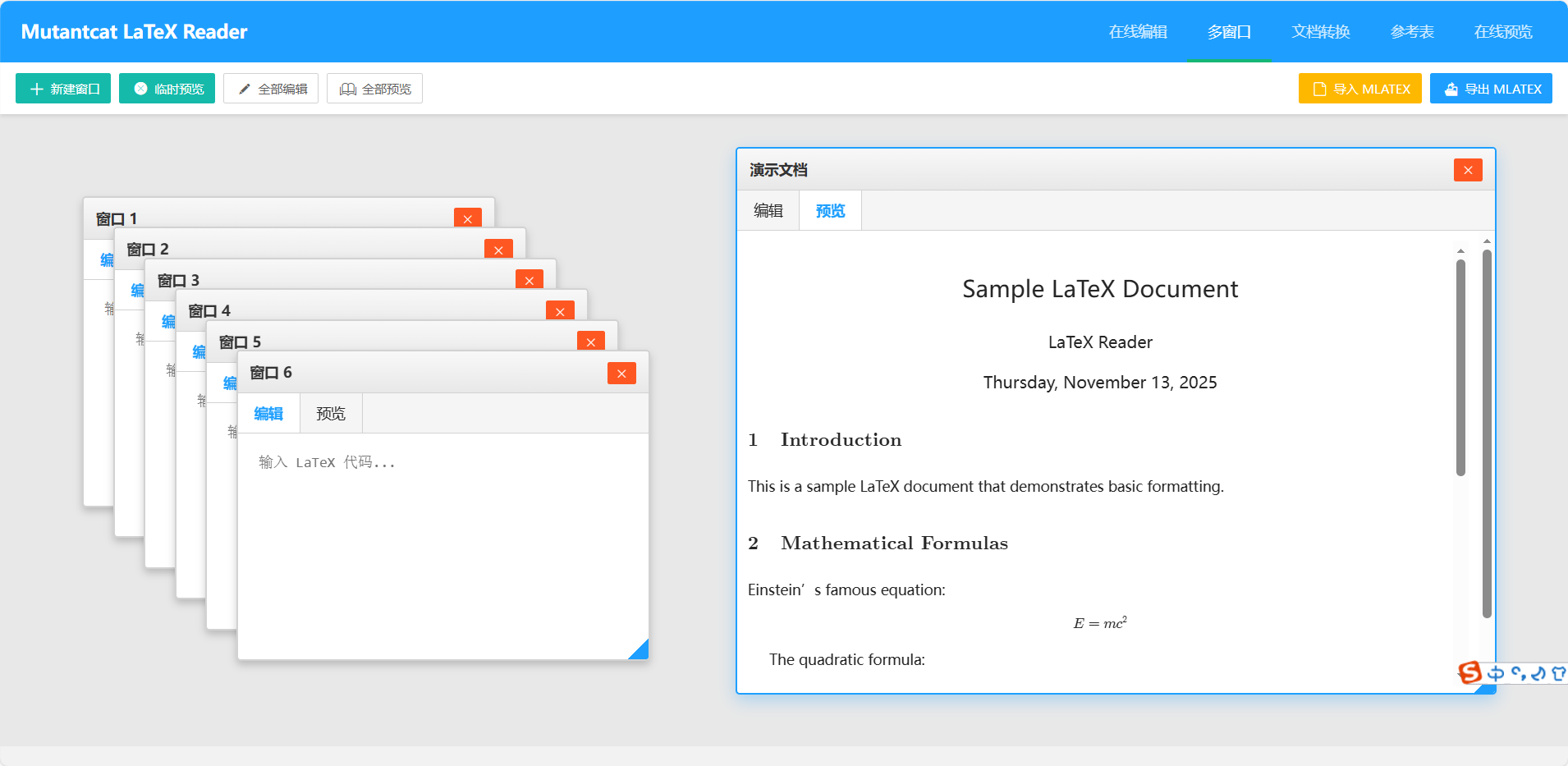Click the blue resize handle of 窗口 6
This screenshot has height=766, width=1568.
pos(640,650)
